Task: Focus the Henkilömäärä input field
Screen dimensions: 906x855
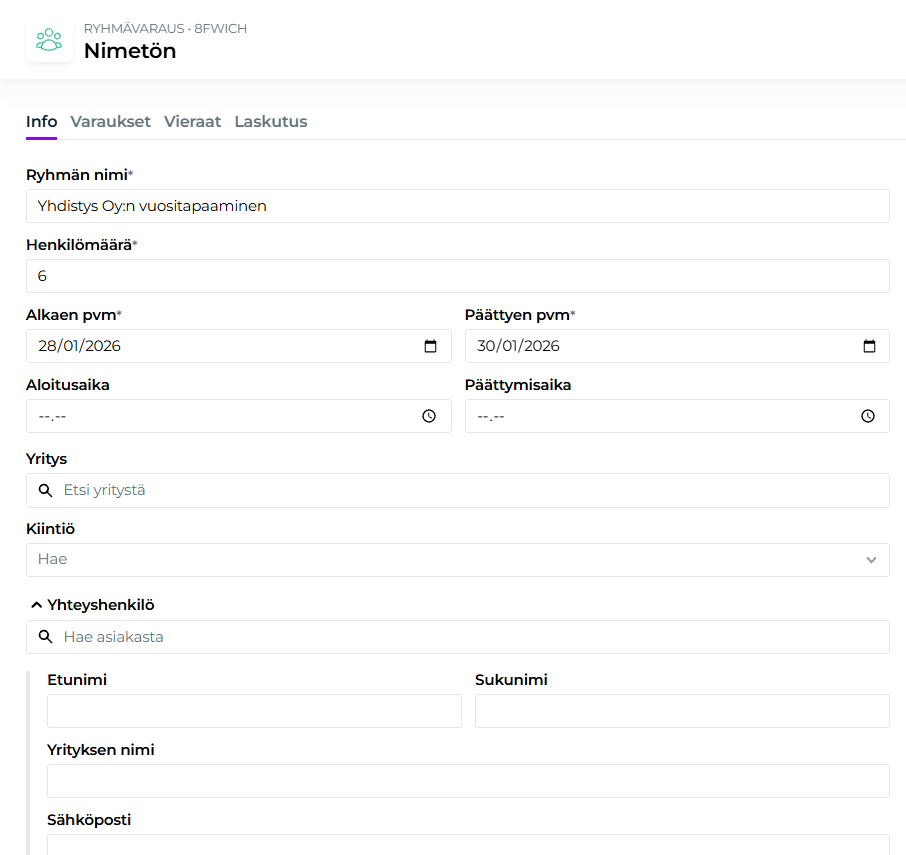Action: (x=457, y=276)
